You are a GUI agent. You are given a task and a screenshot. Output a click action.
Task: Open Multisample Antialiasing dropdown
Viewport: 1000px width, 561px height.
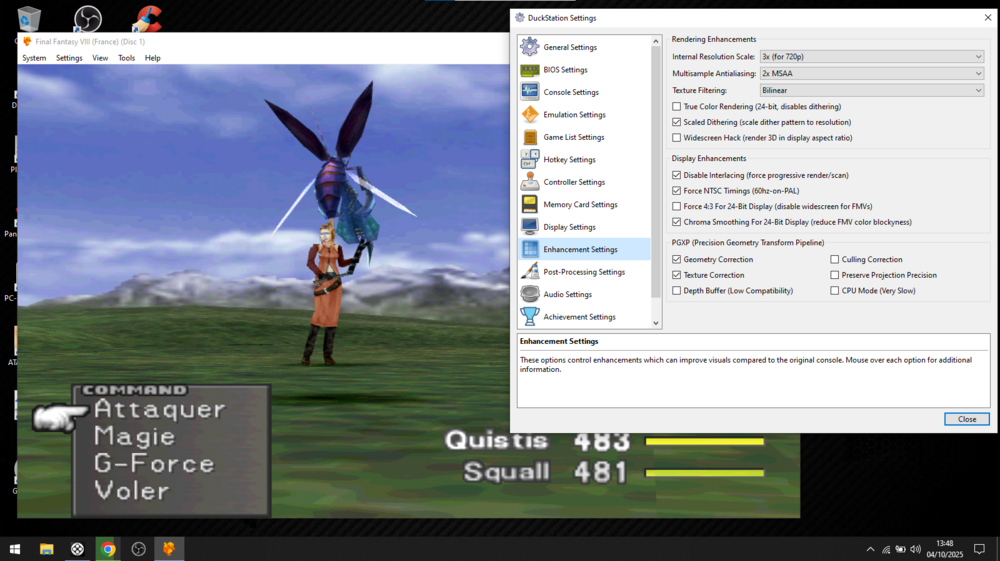coord(871,74)
